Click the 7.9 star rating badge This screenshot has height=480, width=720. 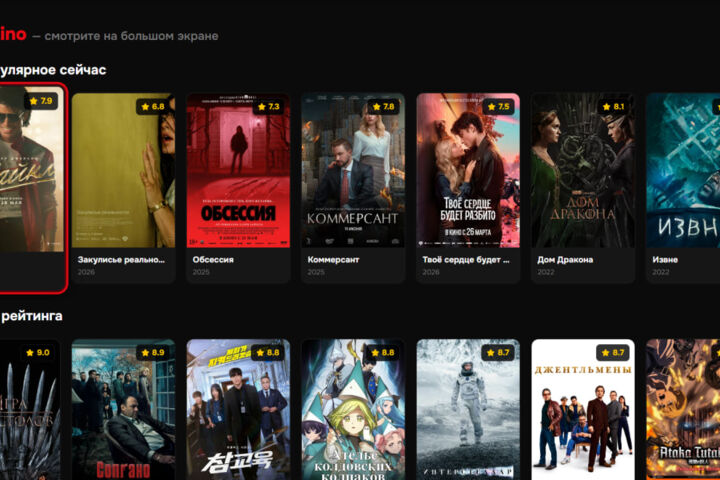[x=41, y=101]
